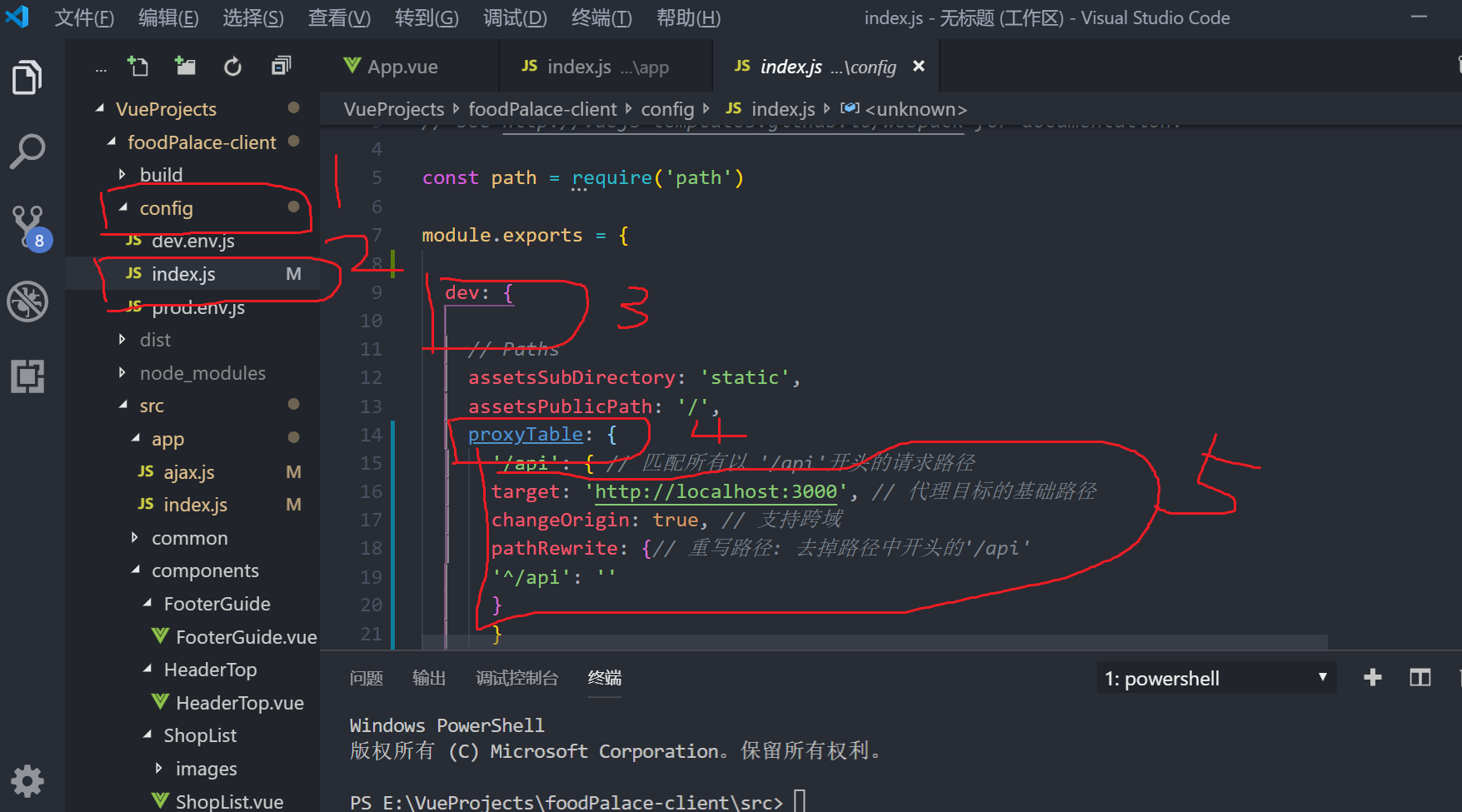Switch to index.js ...\app editor tab
Screen dimensions: 1462x812
606,66
